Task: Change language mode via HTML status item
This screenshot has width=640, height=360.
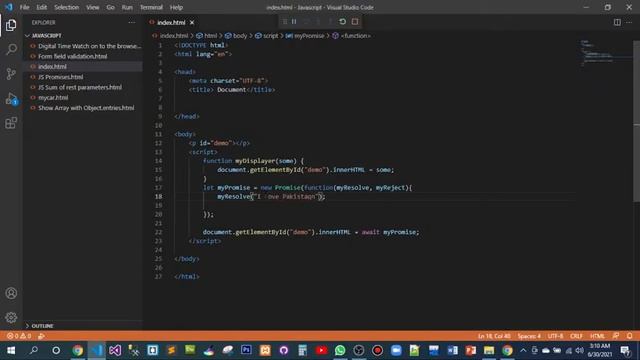Action: click(x=597, y=336)
